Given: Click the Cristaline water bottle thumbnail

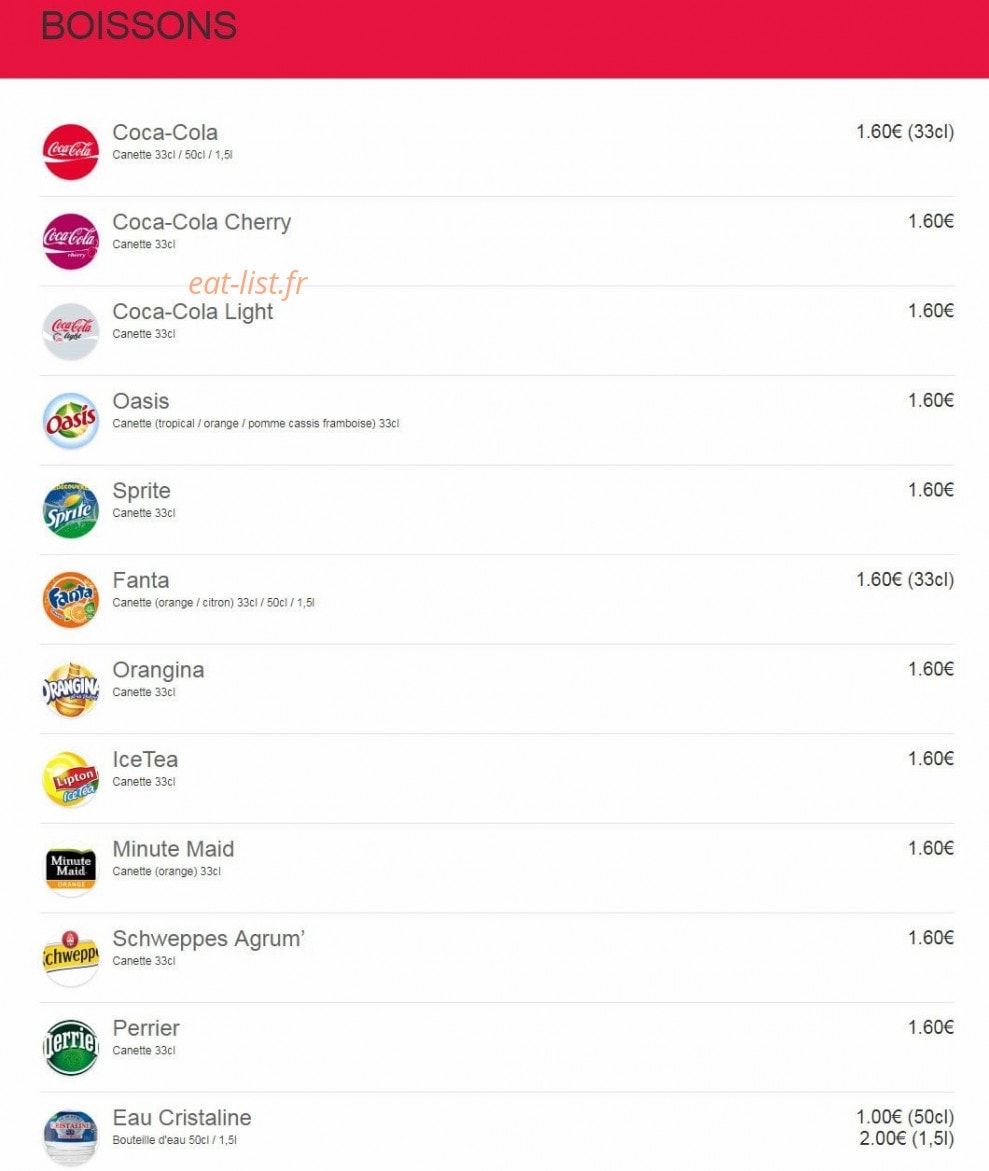Looking at the screenshot, I should pyautogui.click(x=70, y=1138).
